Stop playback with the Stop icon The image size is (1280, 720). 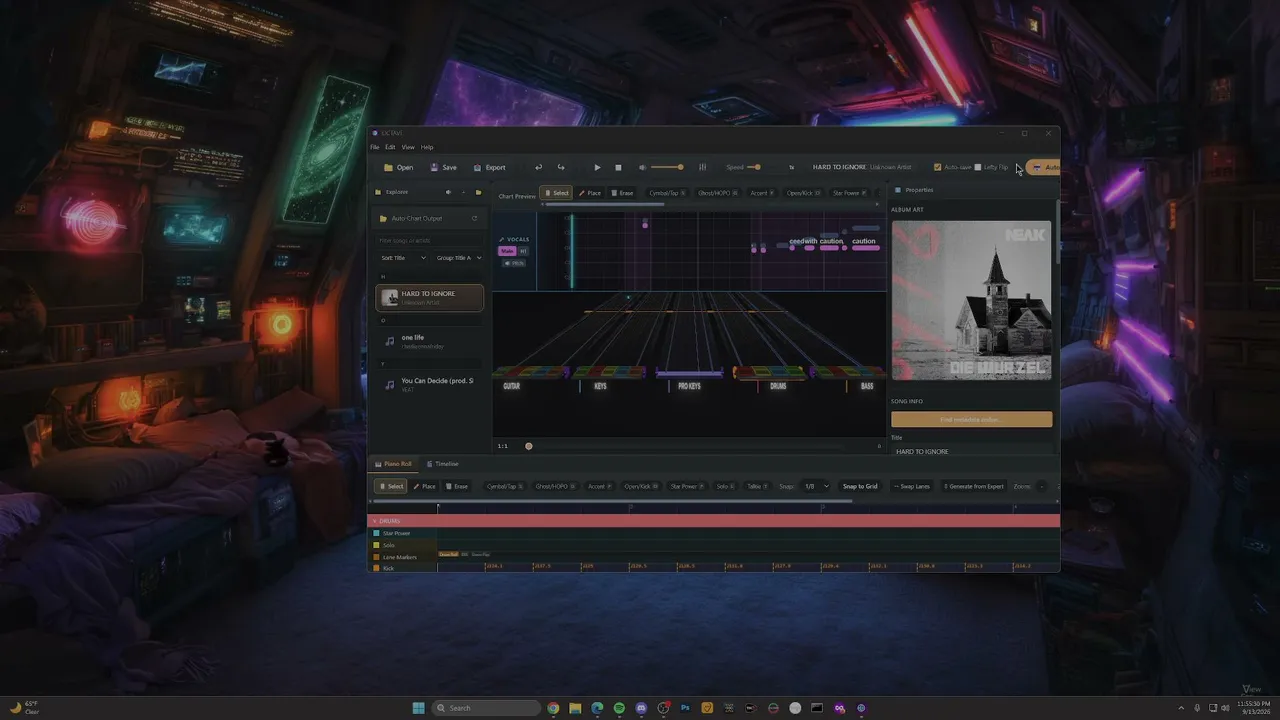point(618,167)
